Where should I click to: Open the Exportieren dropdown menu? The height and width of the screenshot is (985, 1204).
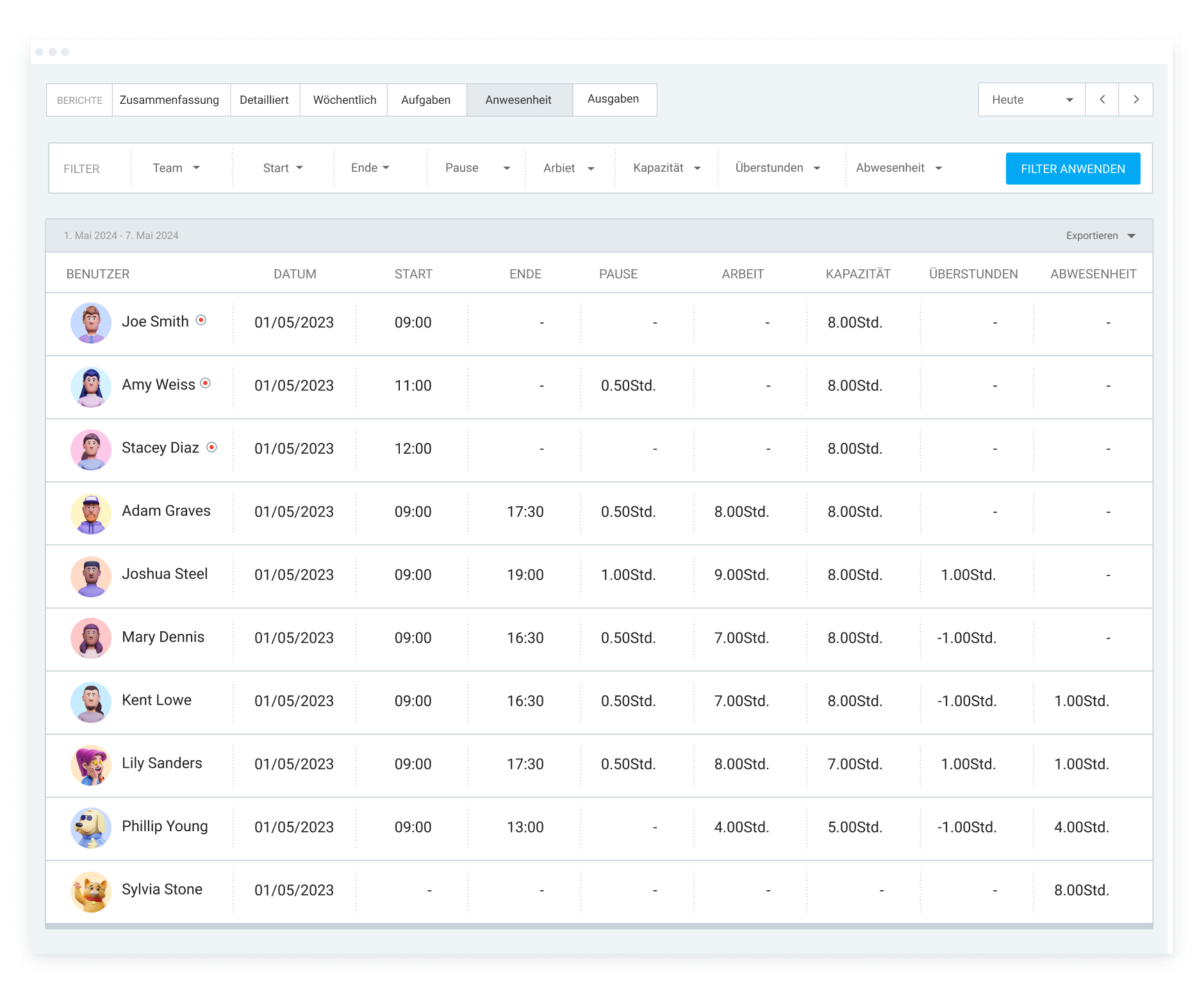coord(1100,236)
